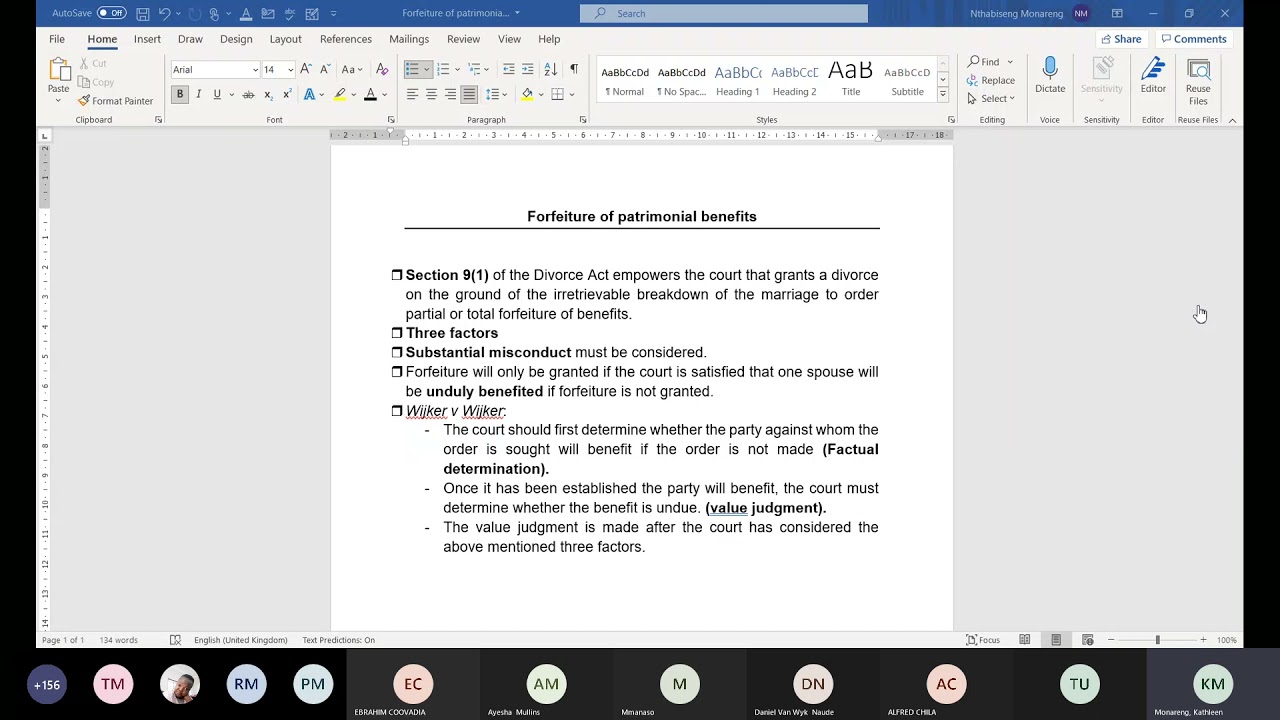Viewport: 1280px width, 720px height.
Task: Switch to the Draw tab
Action: [x=190, y=39]
